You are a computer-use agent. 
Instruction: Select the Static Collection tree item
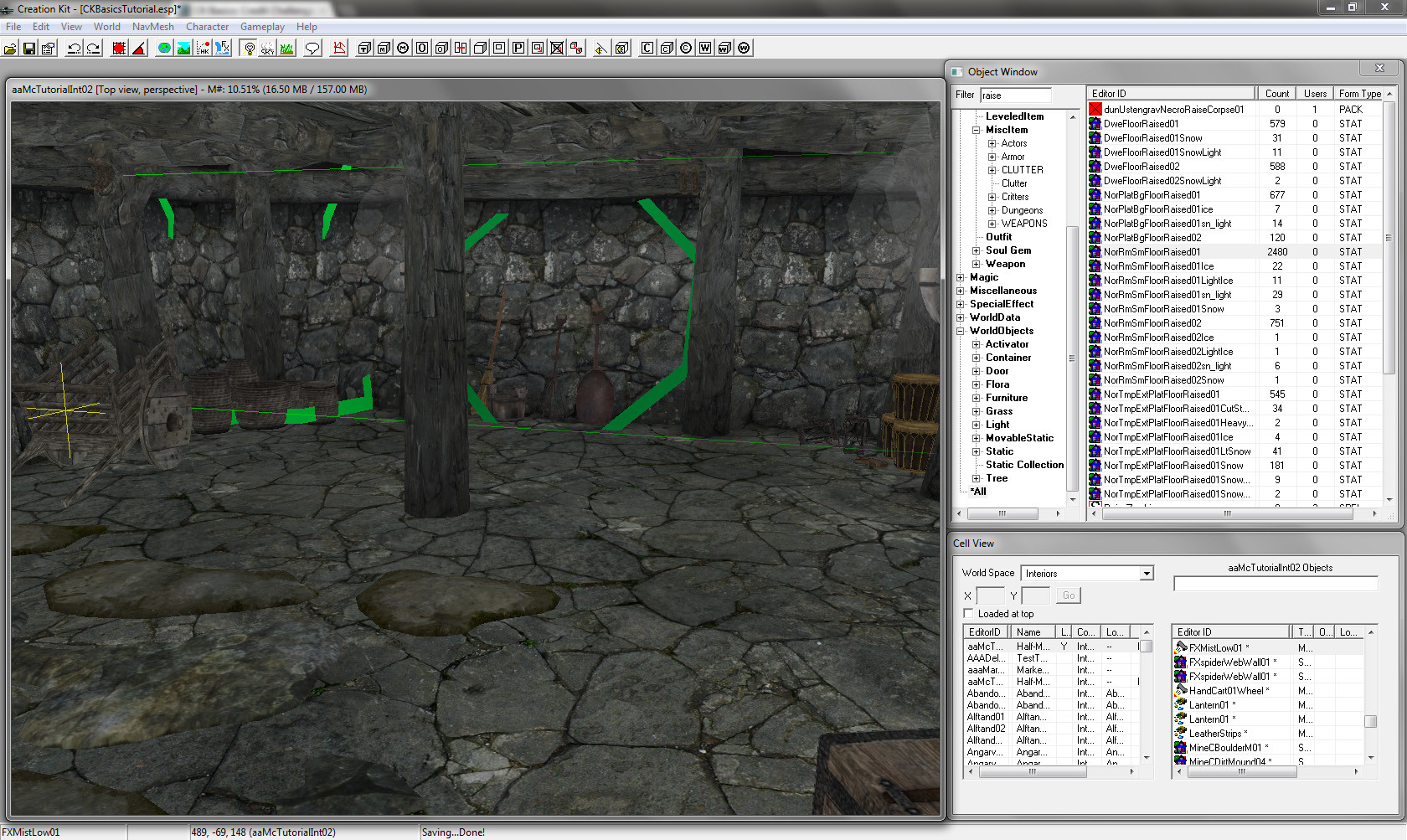pos(1024,465)
